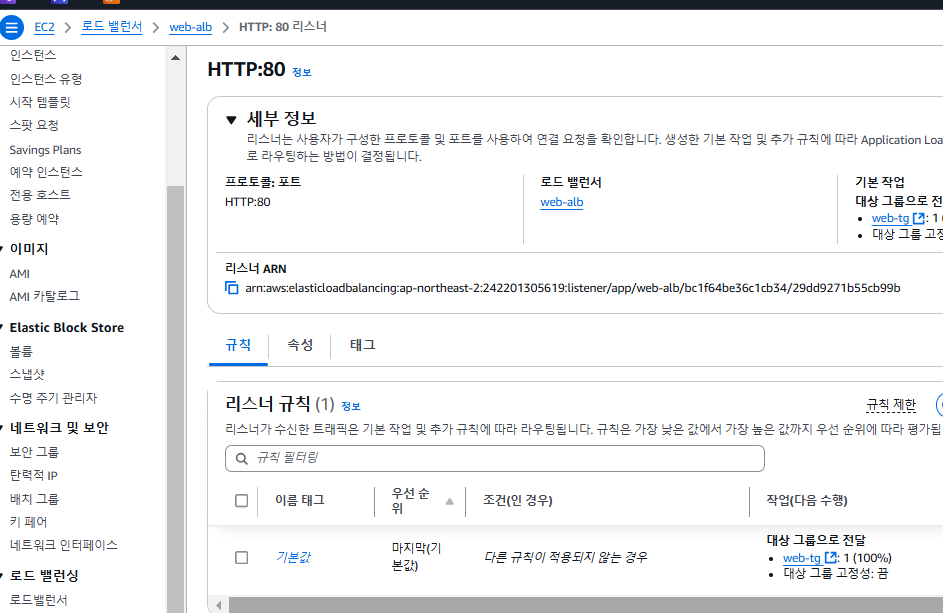Image resolution: width=943 pixels, height=613 pixels.
Task: Open 시작 템플릿 in sidebar
Action: [x=40, y=102]
